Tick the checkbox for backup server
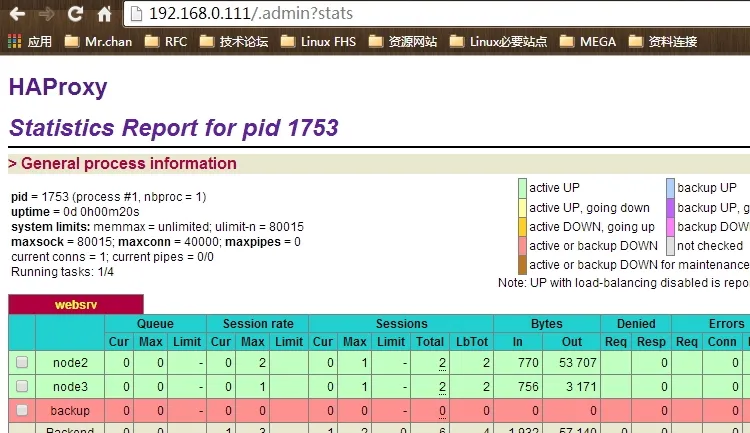The image size is (750, 433). (x=22, y=410)
